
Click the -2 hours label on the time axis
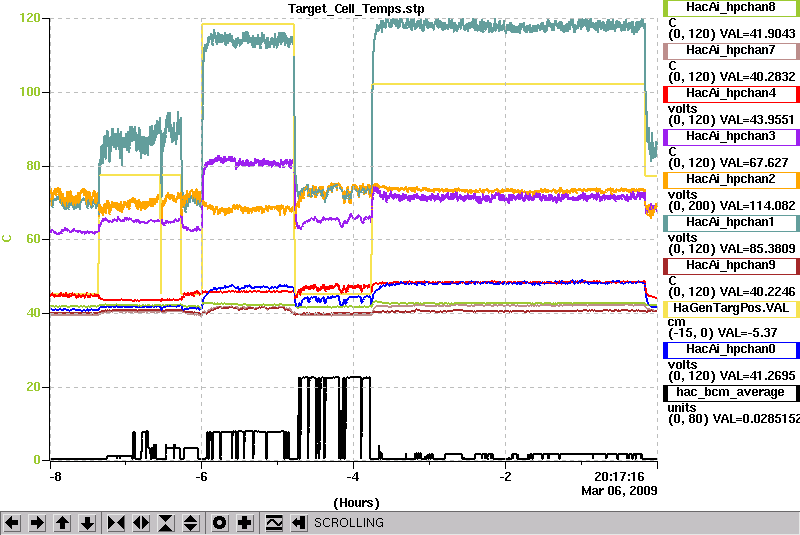505,477
